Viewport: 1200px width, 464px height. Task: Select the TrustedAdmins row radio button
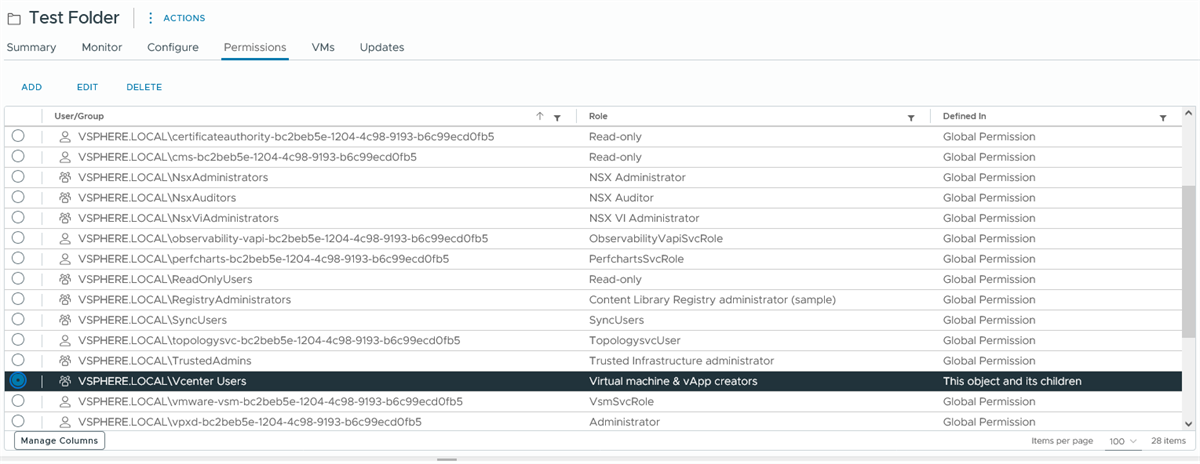(x=18, y=360)
